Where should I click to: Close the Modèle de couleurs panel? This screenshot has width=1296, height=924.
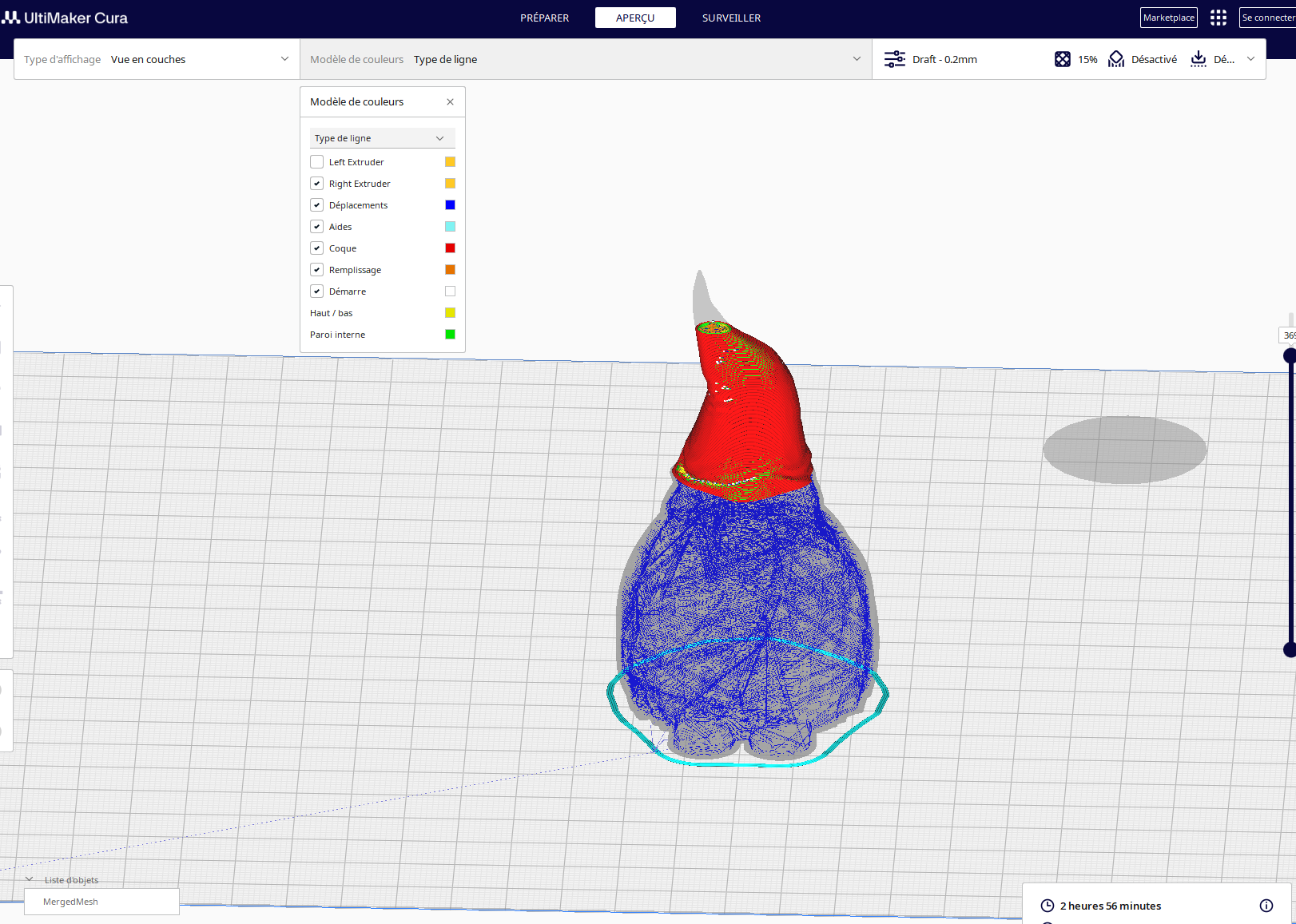(x=451, y=101)
